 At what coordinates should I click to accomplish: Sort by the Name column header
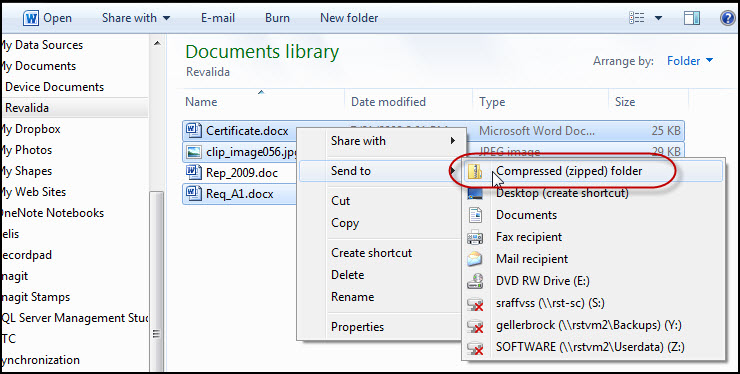201,102
